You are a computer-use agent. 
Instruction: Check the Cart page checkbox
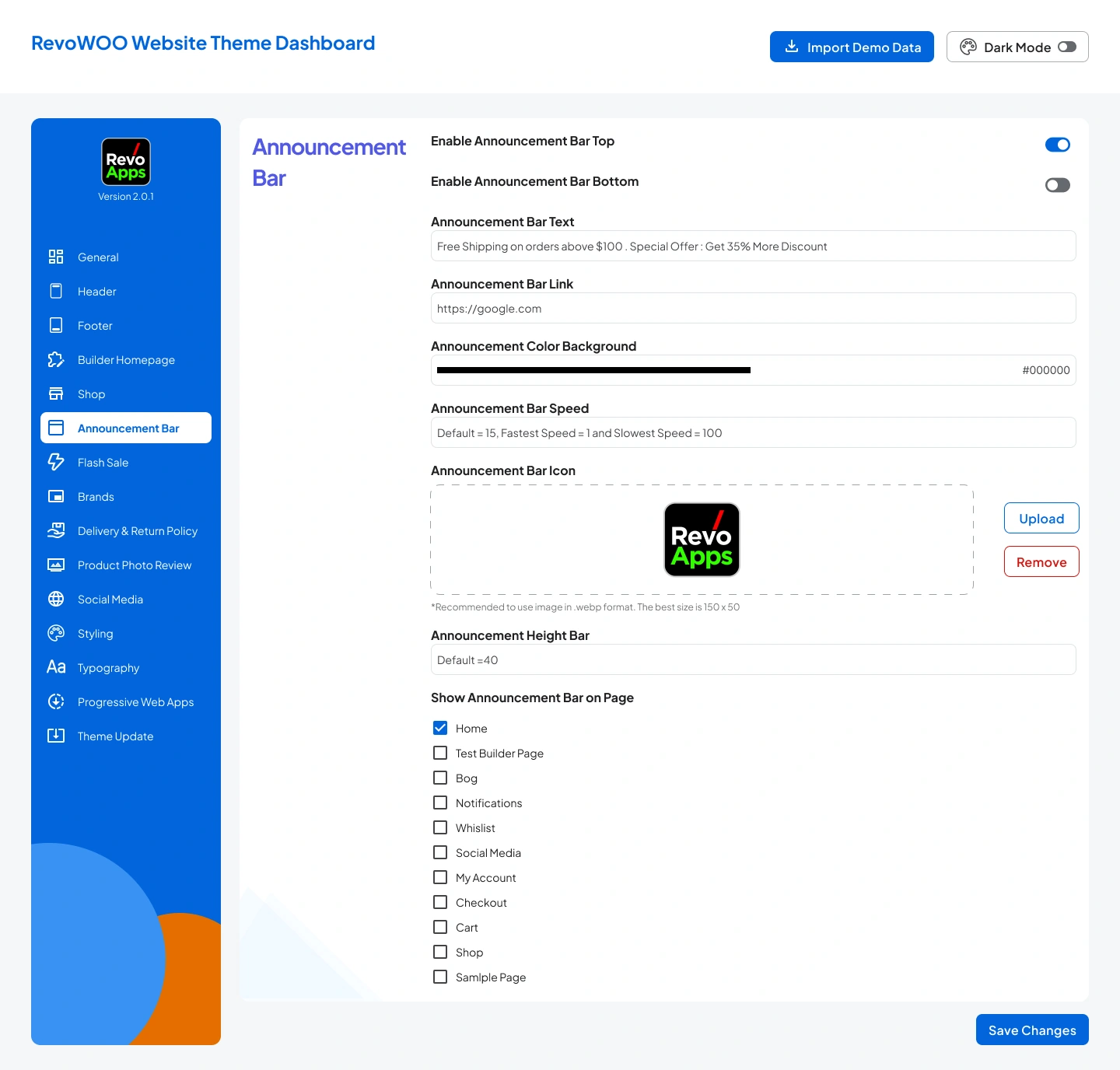point(440,927)
